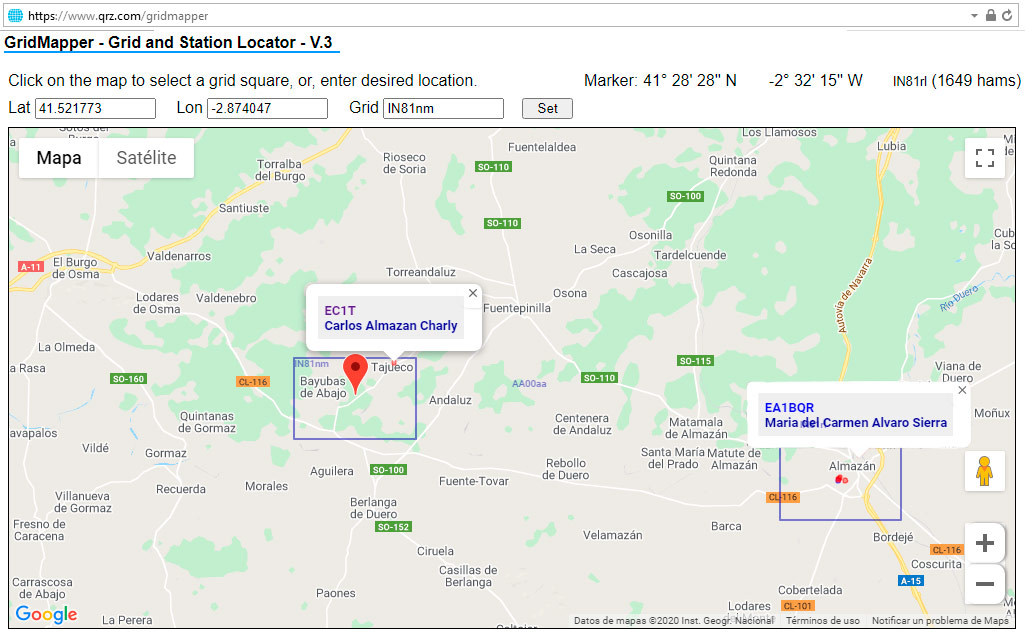Image resolution: width=1025 pixels, height=636 pixels.
Task: Click the Berlanga de Duero town label
Action: pos(373,508)
